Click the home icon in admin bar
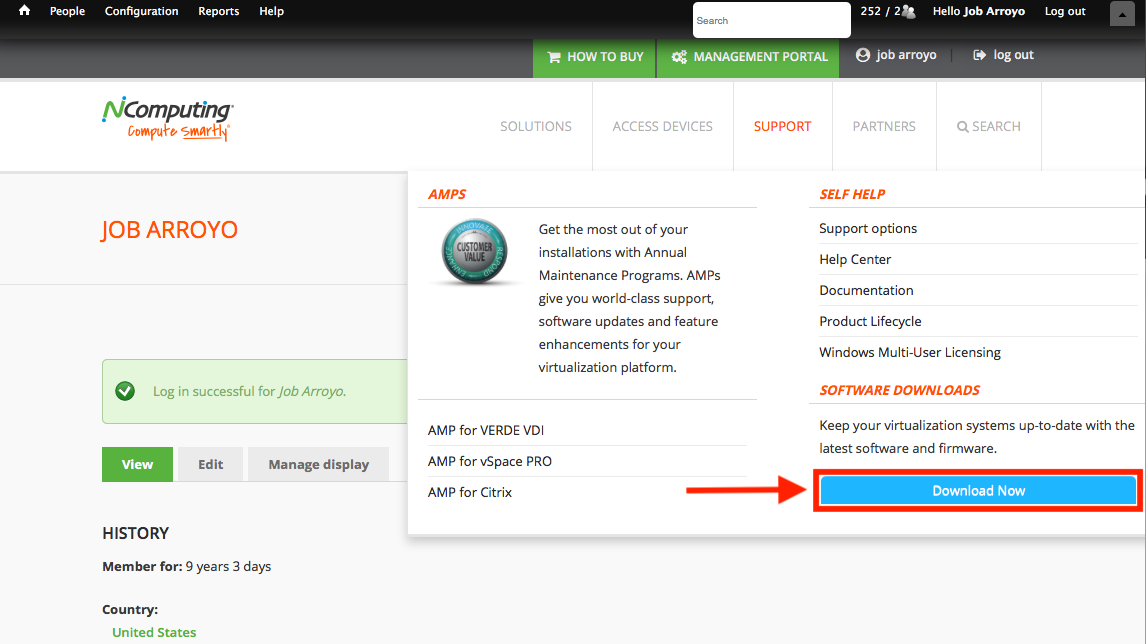 click(x=24, y=10)
